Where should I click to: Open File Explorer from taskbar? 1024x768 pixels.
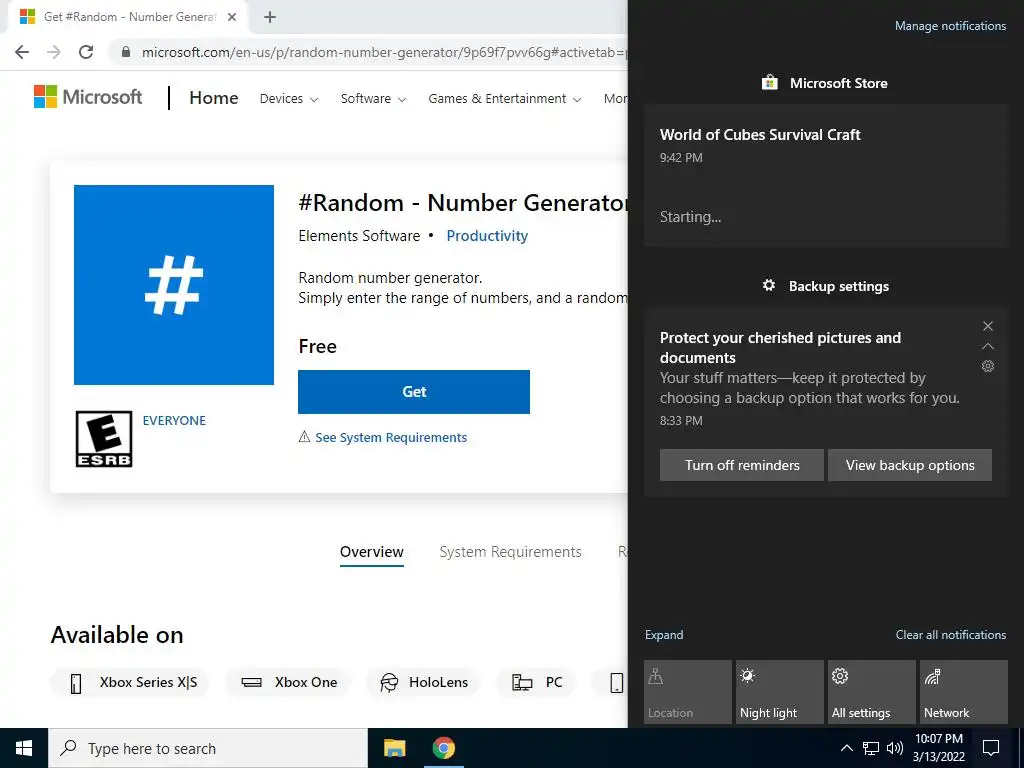pos(394,748)
